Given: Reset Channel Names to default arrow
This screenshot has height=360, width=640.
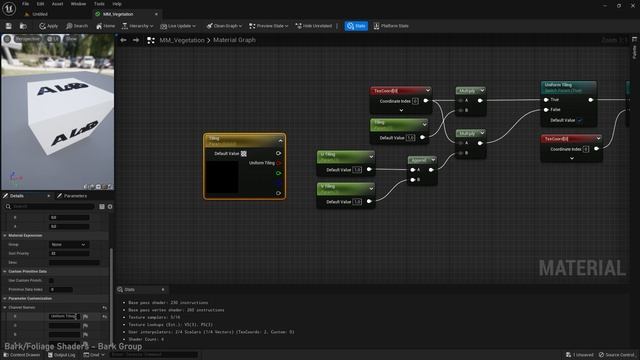Looking at the screenshot, I should [x=105, y=308].
